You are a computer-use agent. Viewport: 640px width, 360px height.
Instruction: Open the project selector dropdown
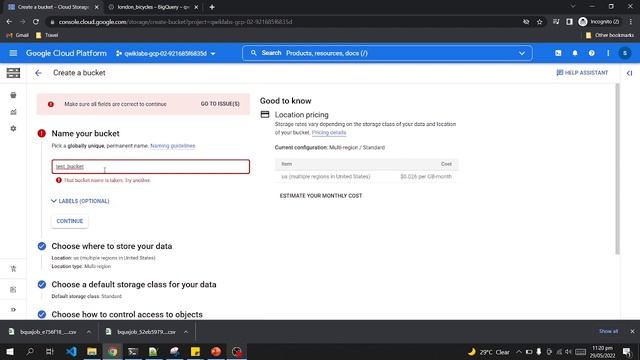(x=165, y=53)
